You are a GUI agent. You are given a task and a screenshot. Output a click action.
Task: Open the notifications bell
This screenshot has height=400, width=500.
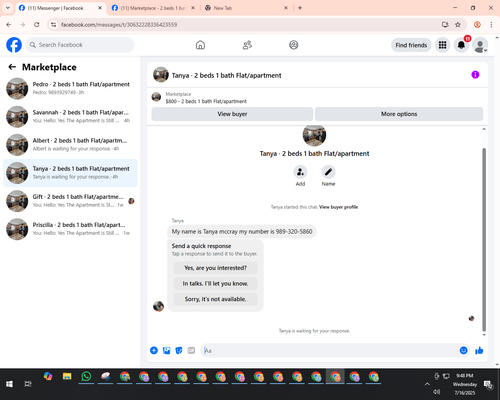(461, 45)
